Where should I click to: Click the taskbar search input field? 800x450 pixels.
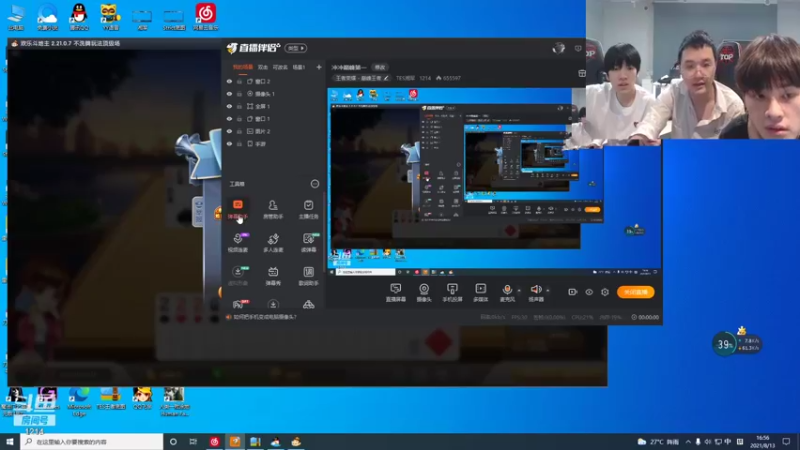[92, 442]
